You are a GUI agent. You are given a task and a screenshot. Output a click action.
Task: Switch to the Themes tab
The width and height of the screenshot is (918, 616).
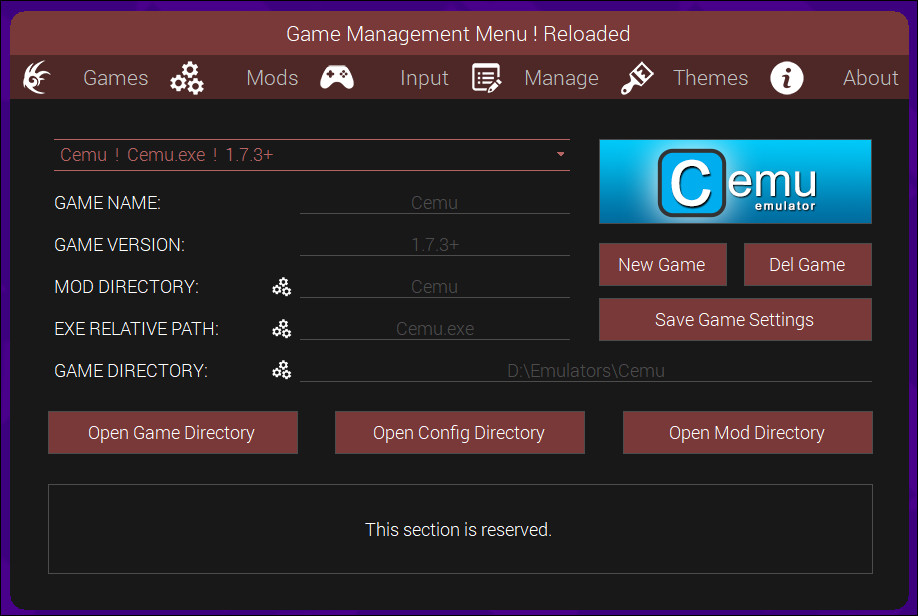(711, 78)
